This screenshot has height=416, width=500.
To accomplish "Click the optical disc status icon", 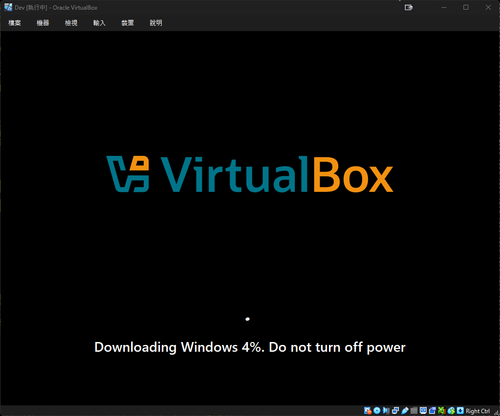I will 377,411.
